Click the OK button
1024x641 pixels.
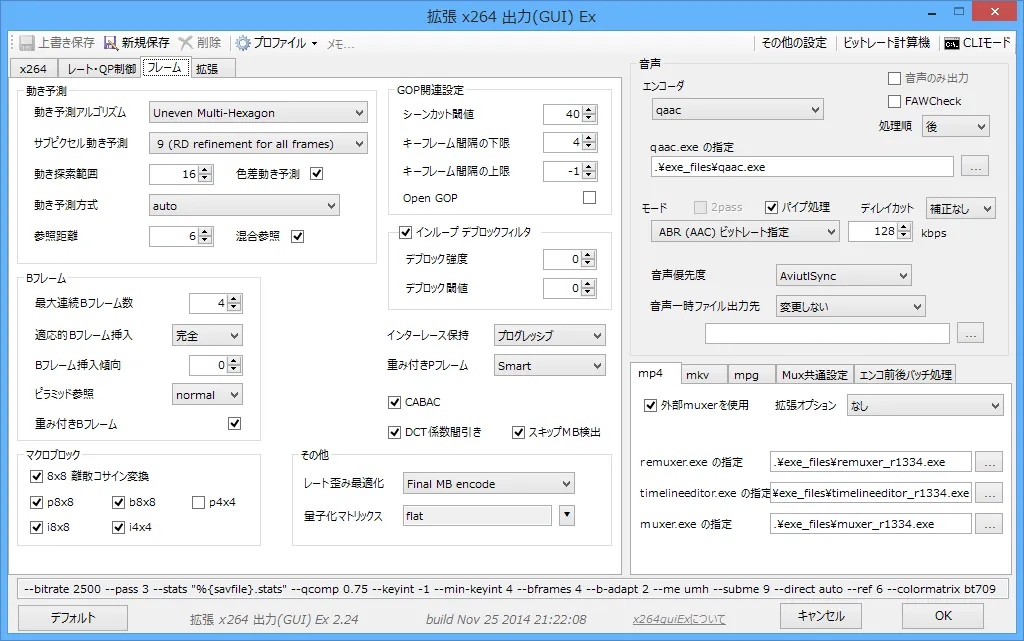[941, 617]
